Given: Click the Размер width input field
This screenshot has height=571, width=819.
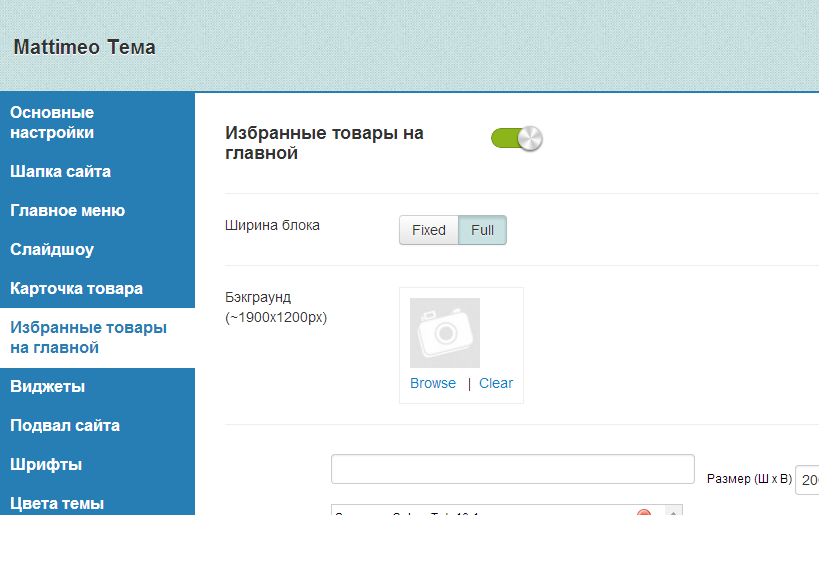Looking at the screenshot, I should [x=807, y=480].
